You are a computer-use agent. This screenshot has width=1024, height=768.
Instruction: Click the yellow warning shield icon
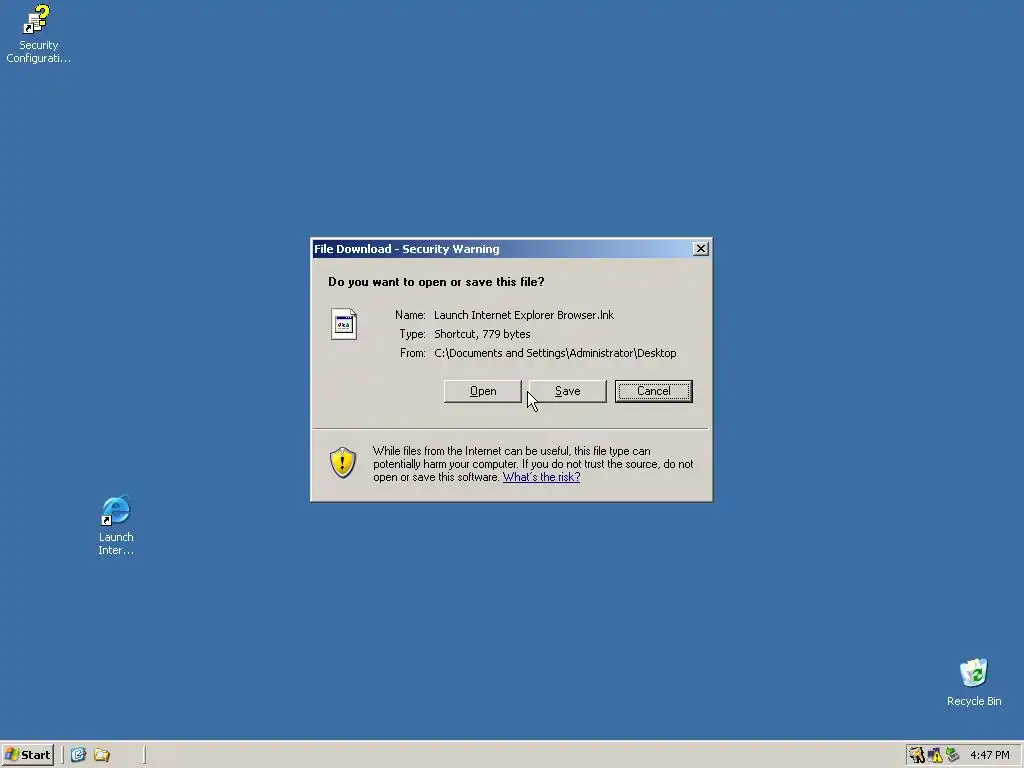pyautogui.click(x=342, y=462)
